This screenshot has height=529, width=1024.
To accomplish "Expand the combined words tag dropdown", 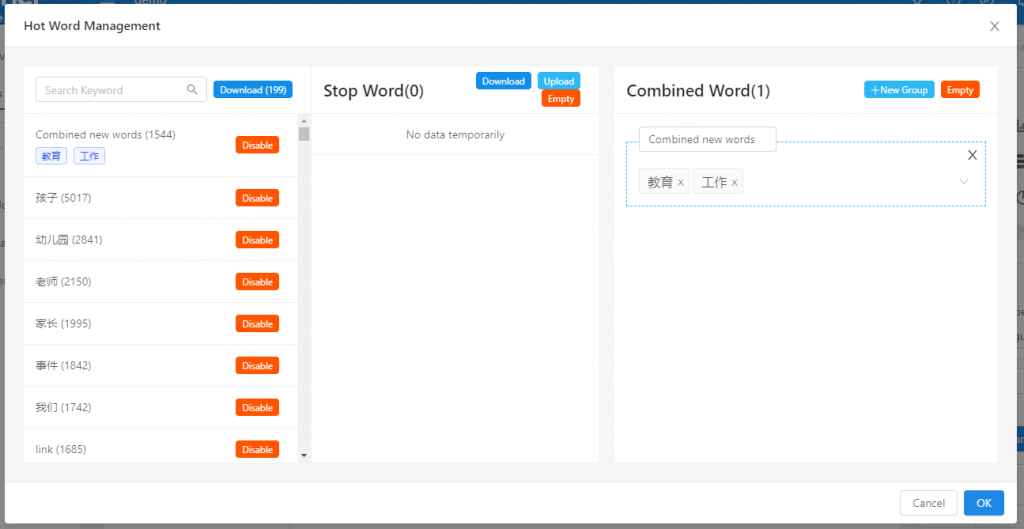I will coord(964,182).
